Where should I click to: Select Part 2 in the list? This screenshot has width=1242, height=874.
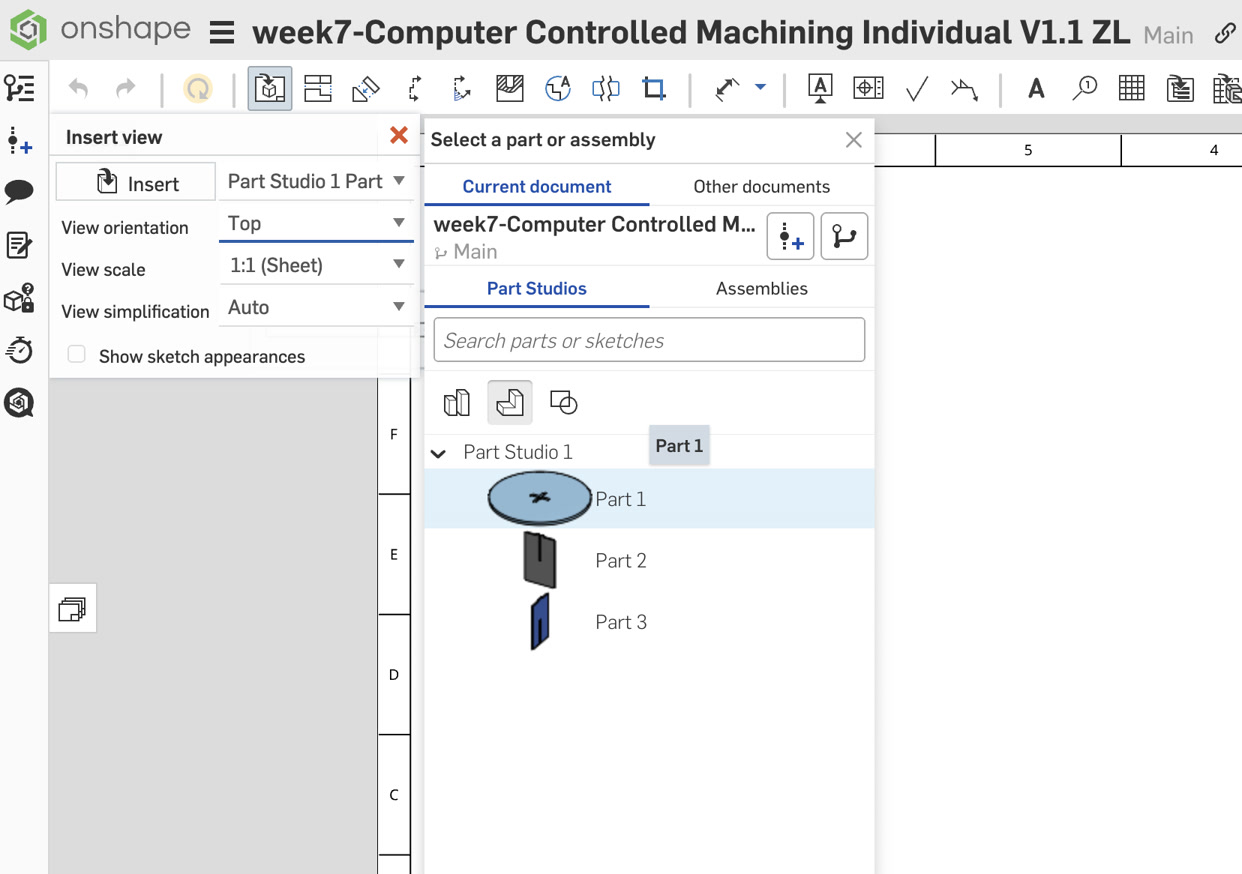point(649,560)
